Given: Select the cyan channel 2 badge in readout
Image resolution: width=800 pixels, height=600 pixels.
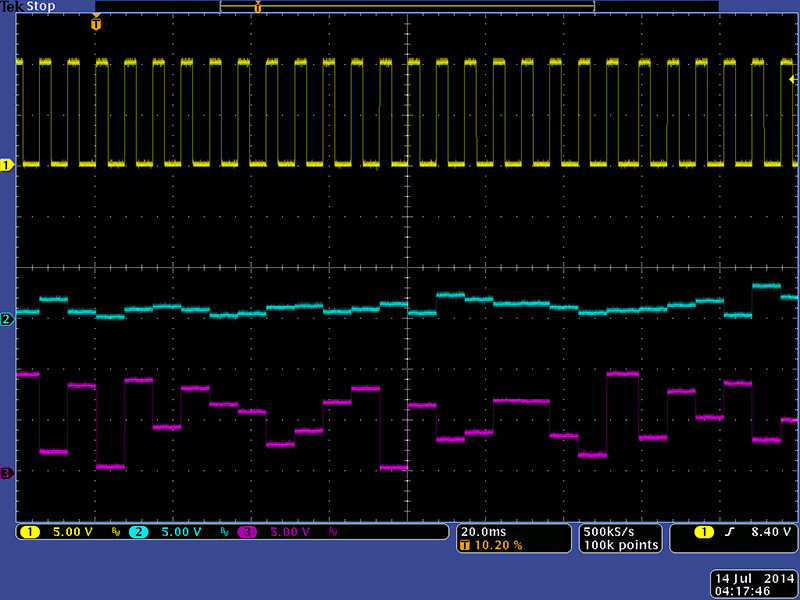Looking at the screenshot, I should coord(138,532).
